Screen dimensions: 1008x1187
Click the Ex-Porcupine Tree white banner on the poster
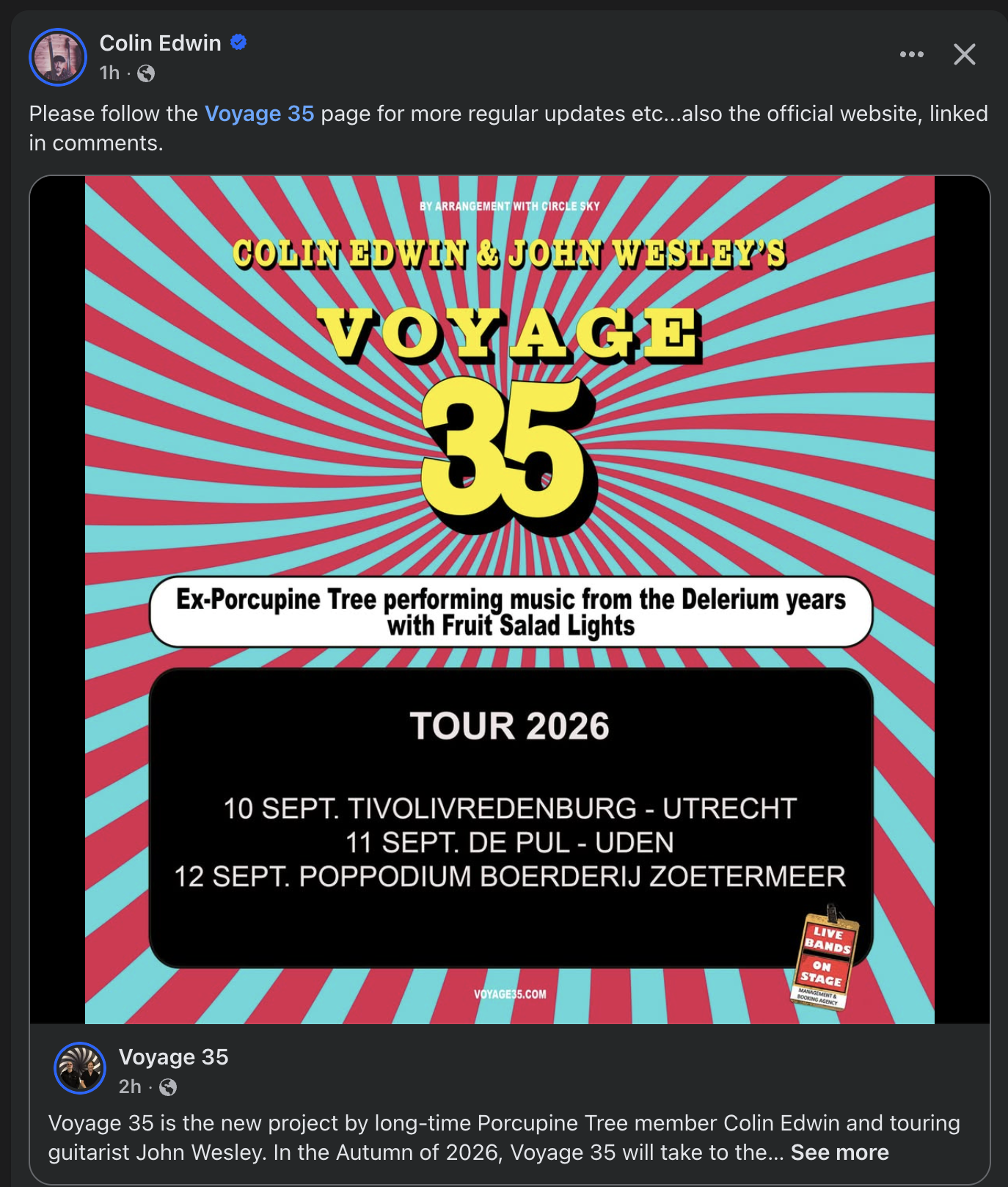pyautogui.click(x=511, y=613)
